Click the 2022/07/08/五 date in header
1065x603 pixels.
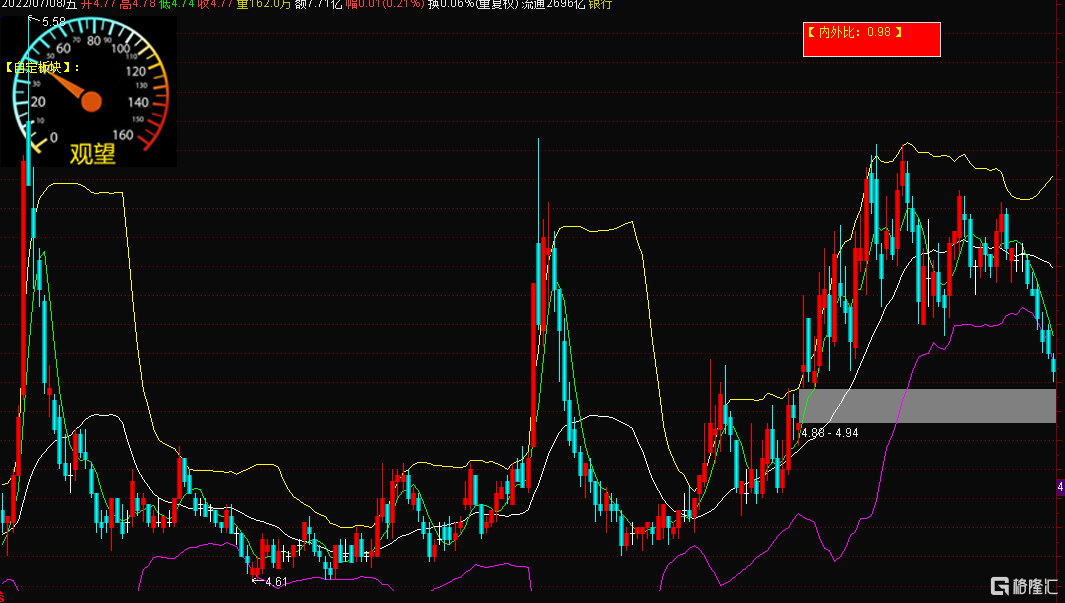39,5
